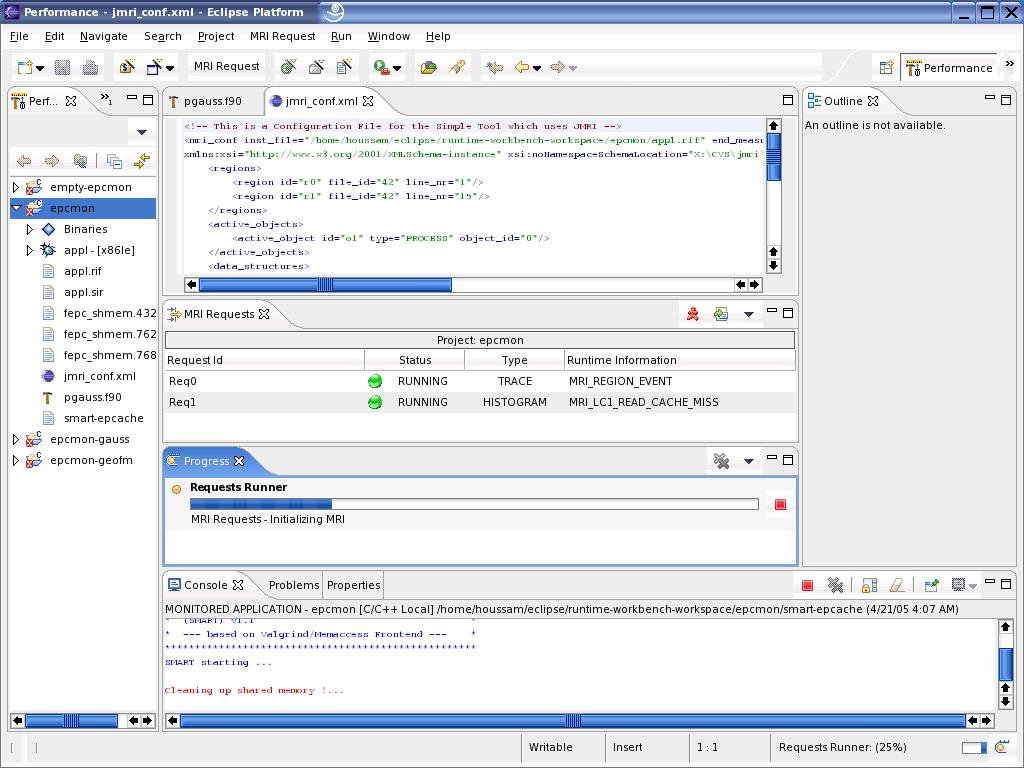Switch to the Problems tab
Image resolution: width=1024 pixels, height=768 pixels.
pos(294,585)
